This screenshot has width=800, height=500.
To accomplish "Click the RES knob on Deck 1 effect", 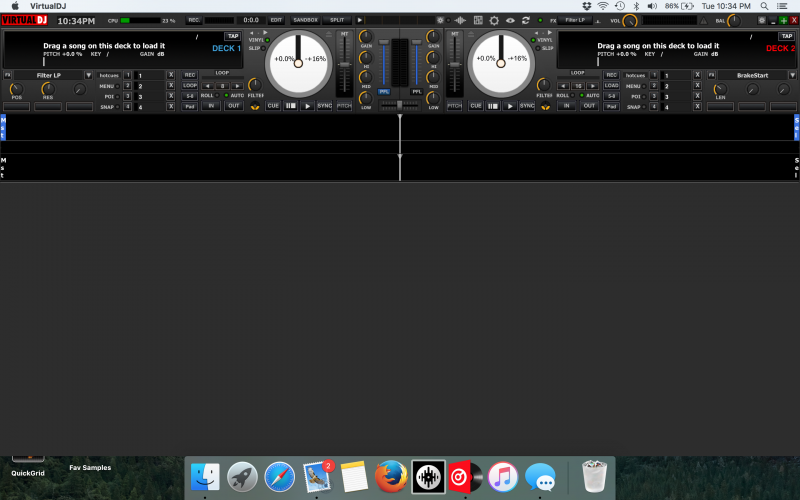I will click(48, 89).
